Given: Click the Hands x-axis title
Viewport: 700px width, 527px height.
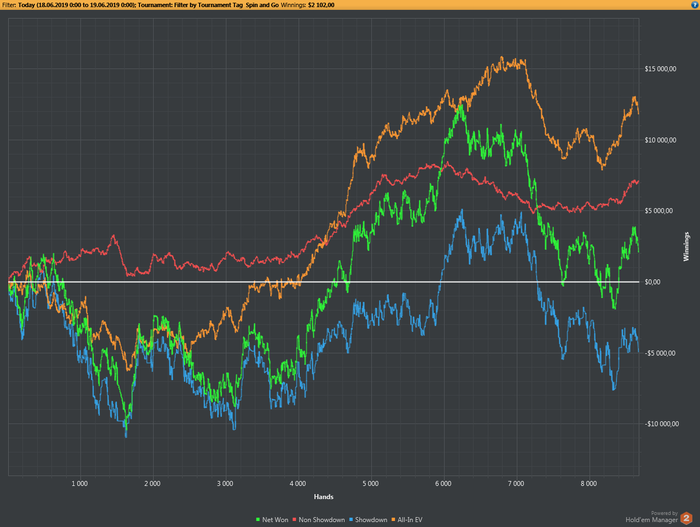Looking at the screenshot, I should 323,497.
